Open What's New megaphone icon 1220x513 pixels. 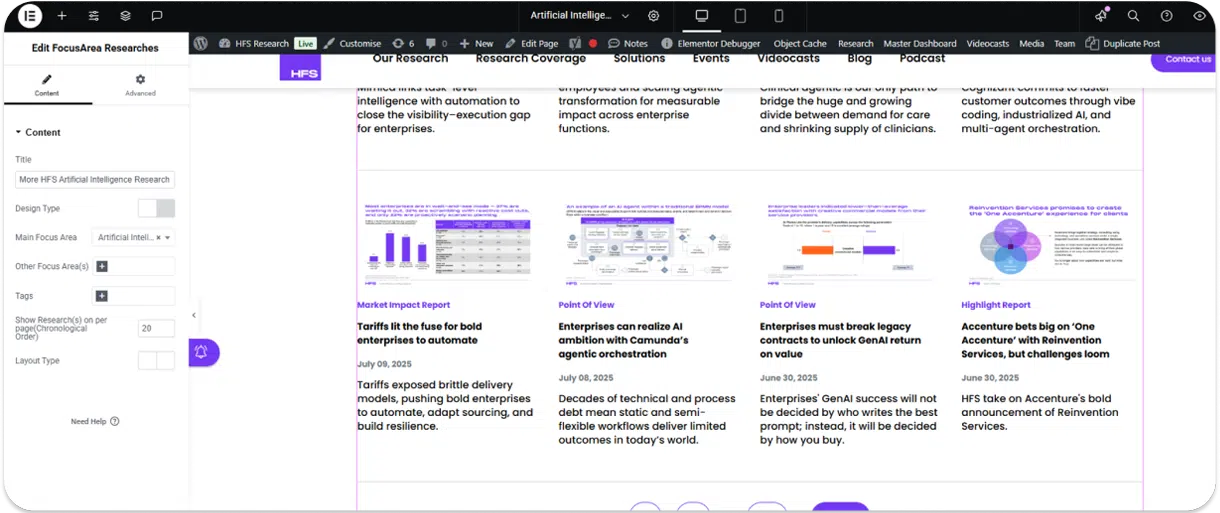pos(1101,16)
